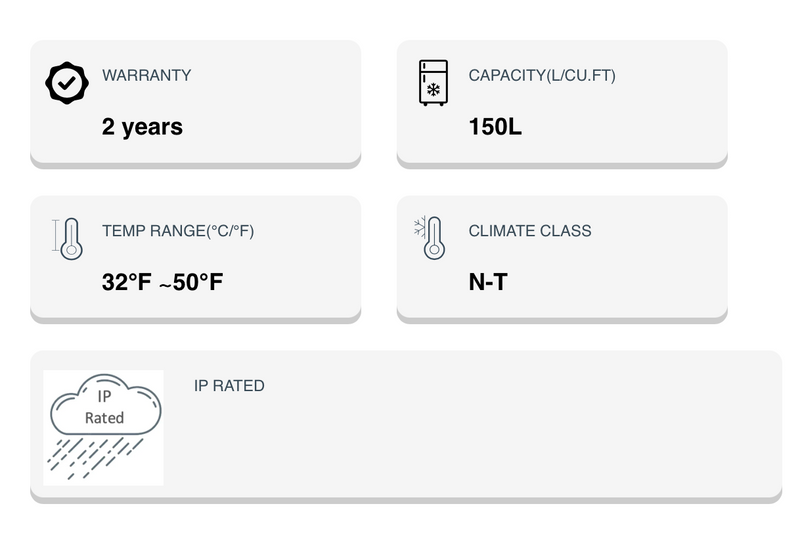Click the "N-T" climate class value
The width and height of the screenshot is (800, 546).
tap(488, 283)
